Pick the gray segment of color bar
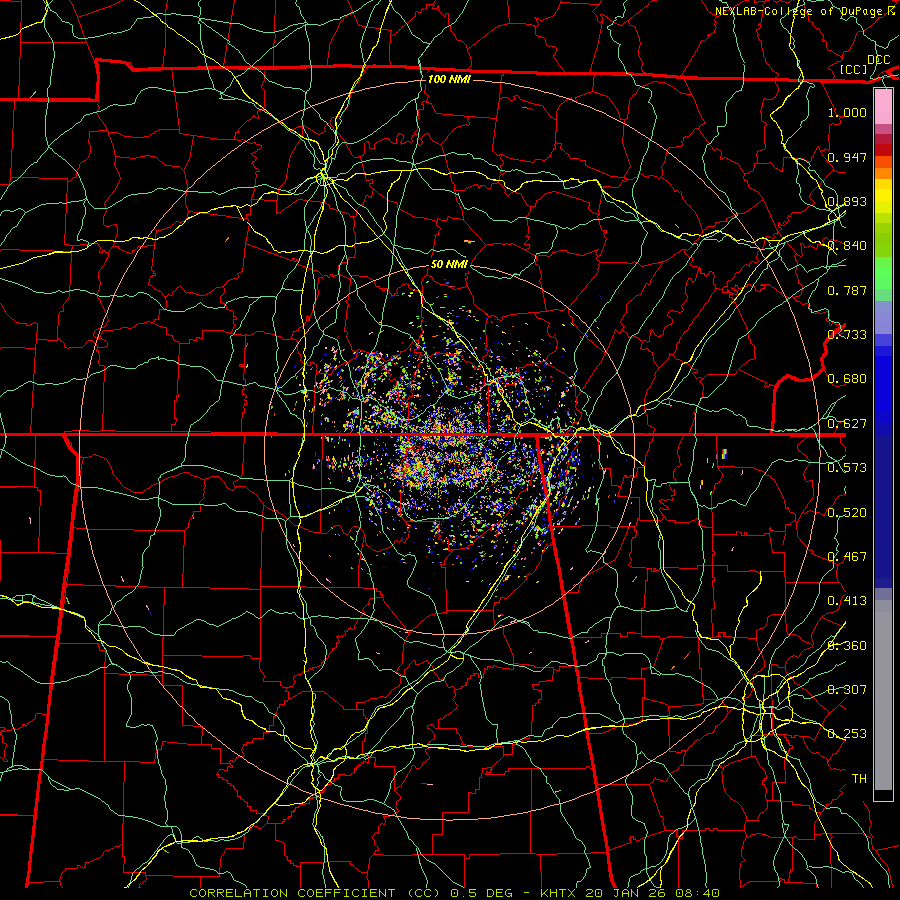Screen dimensions: 900x900 883,695
